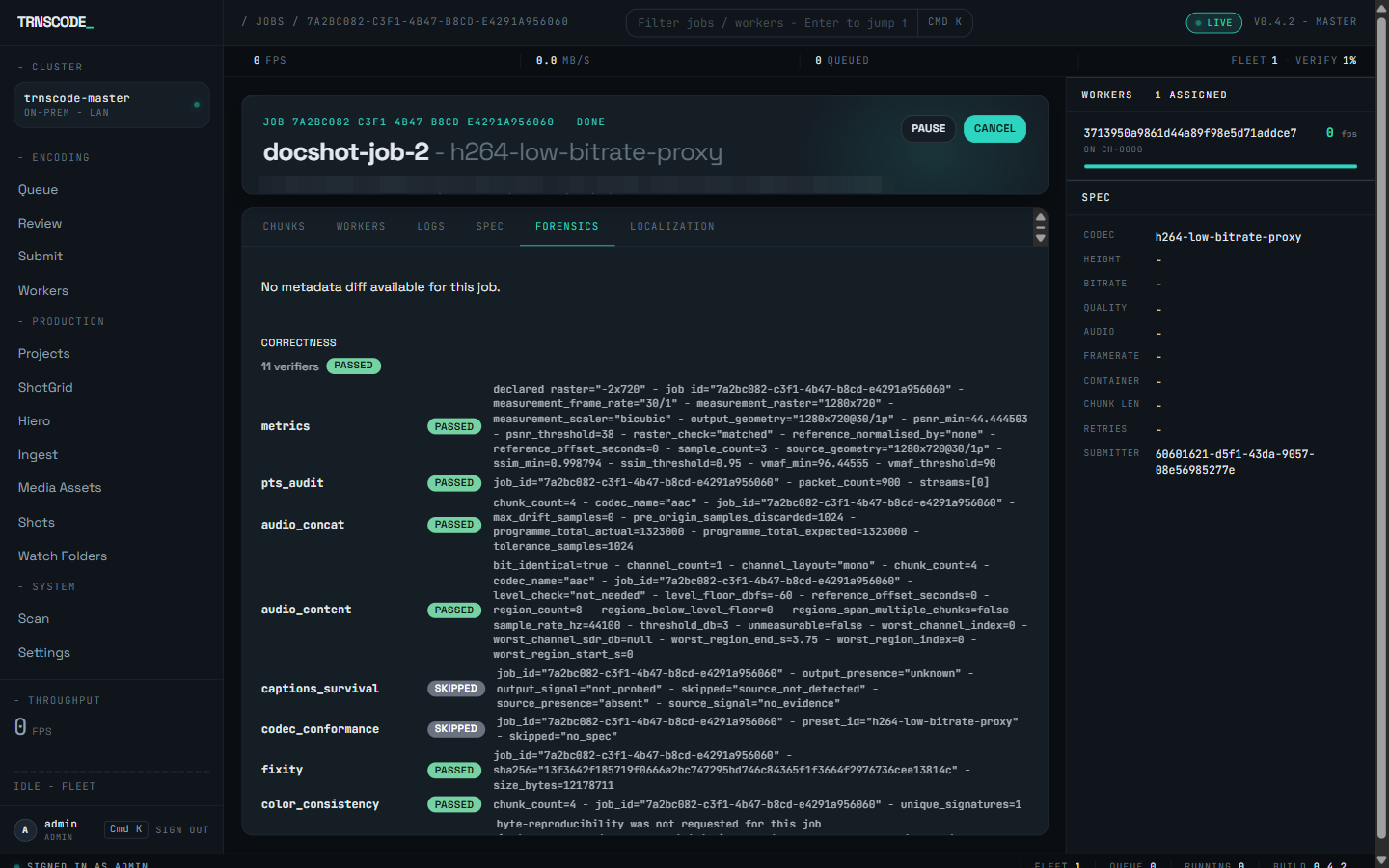The image size is (1389, 868).
Task: Click worker 3713950a9861d44a89f98e5d71addce7
Action: [x=1190, y=133]
